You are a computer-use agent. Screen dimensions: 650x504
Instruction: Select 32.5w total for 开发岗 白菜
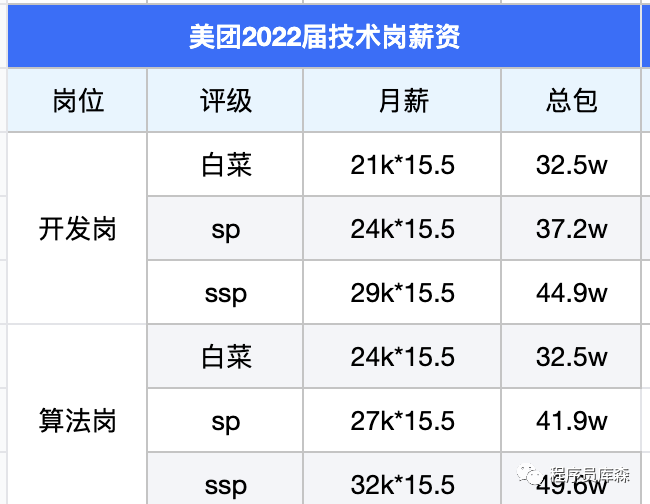pyautogui.click(x=572, y=165)
